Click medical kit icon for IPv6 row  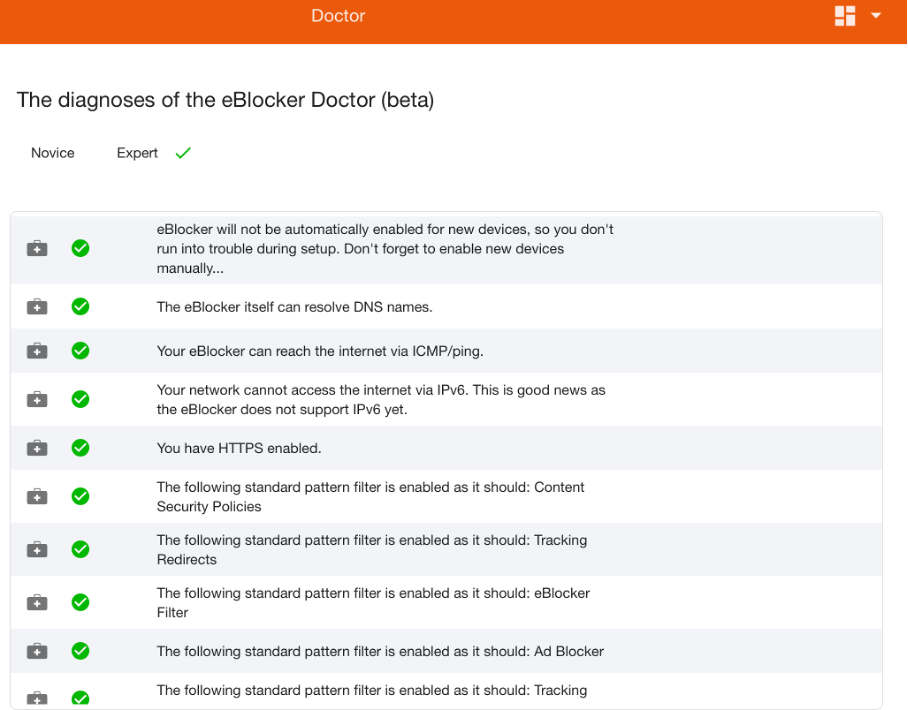[x=37, y=400]
